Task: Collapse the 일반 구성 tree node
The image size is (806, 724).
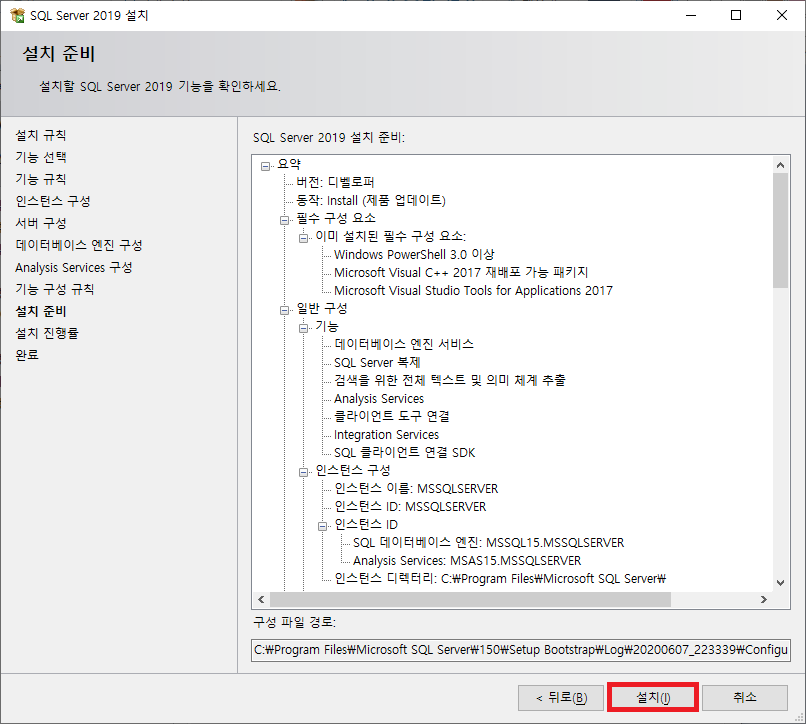Action: 284,310
